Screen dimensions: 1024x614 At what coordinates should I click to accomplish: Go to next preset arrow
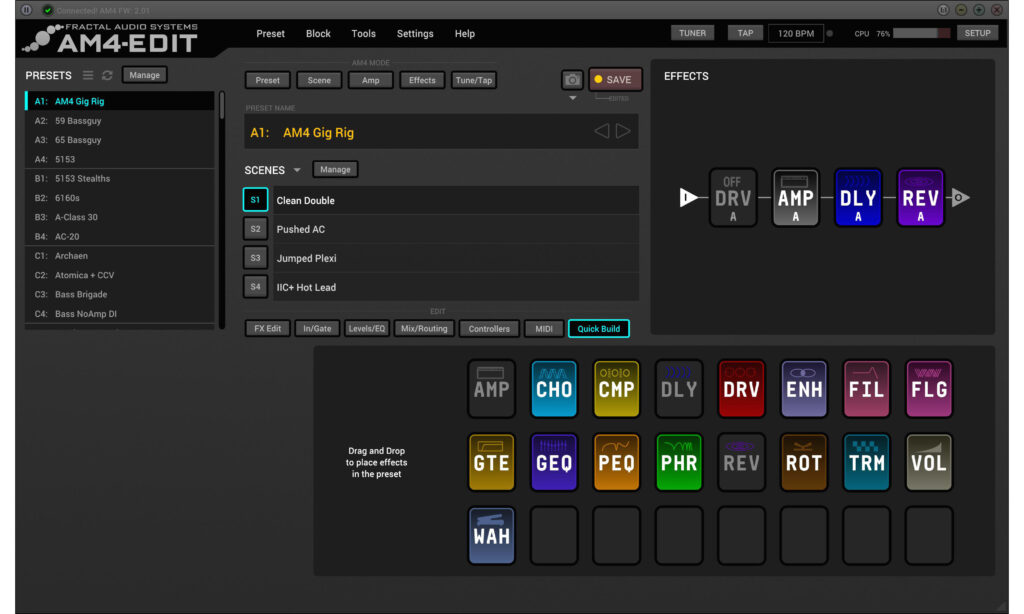click(623, 131)
